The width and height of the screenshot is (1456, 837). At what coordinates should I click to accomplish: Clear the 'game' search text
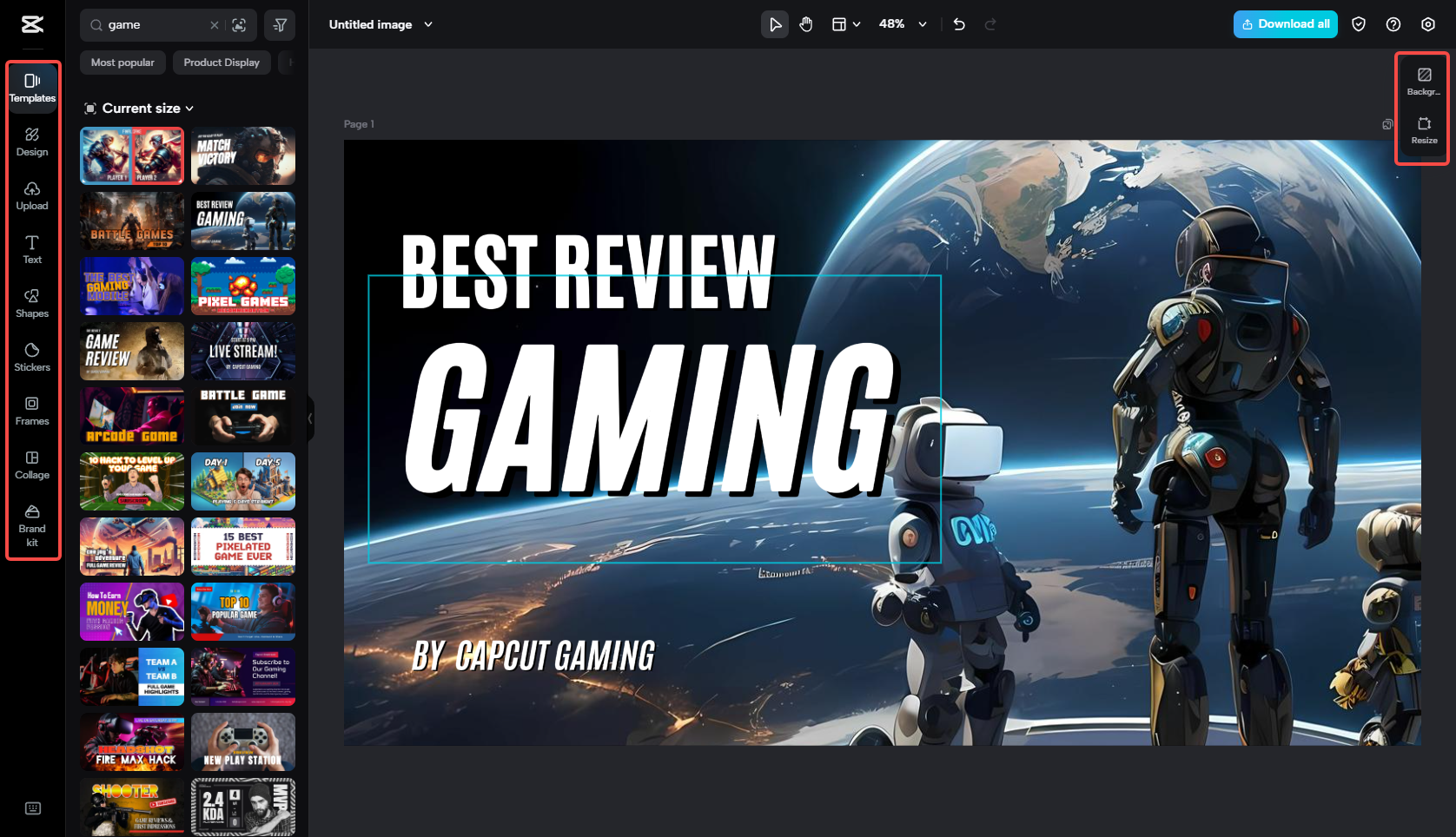[215, 25]
